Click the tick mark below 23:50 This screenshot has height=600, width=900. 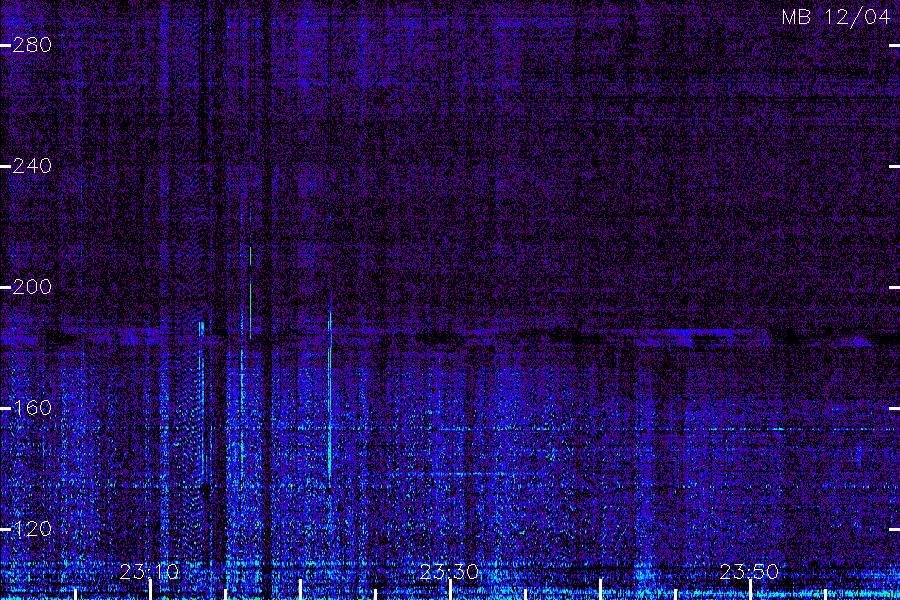tap(750, 590)
